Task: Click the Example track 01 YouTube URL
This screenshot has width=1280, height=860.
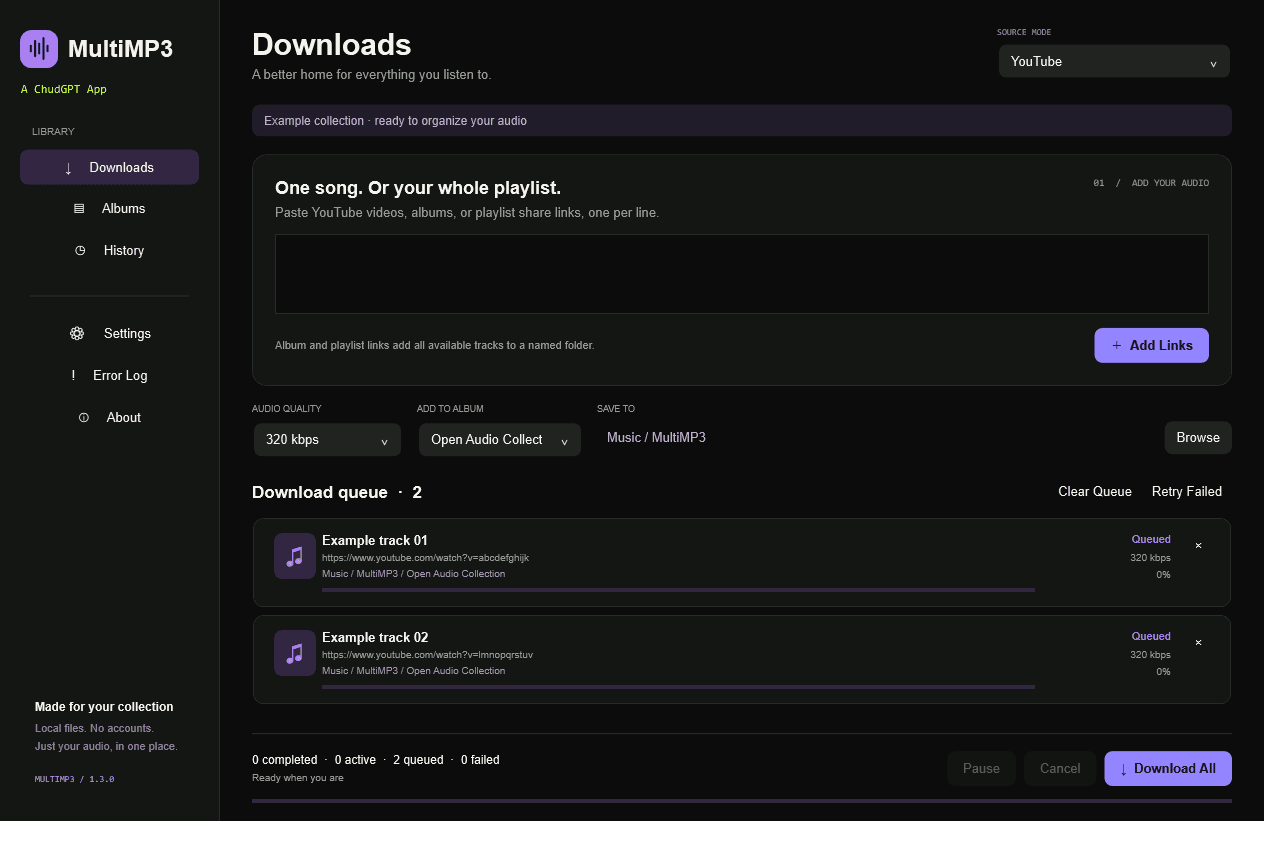Action: 425,558
